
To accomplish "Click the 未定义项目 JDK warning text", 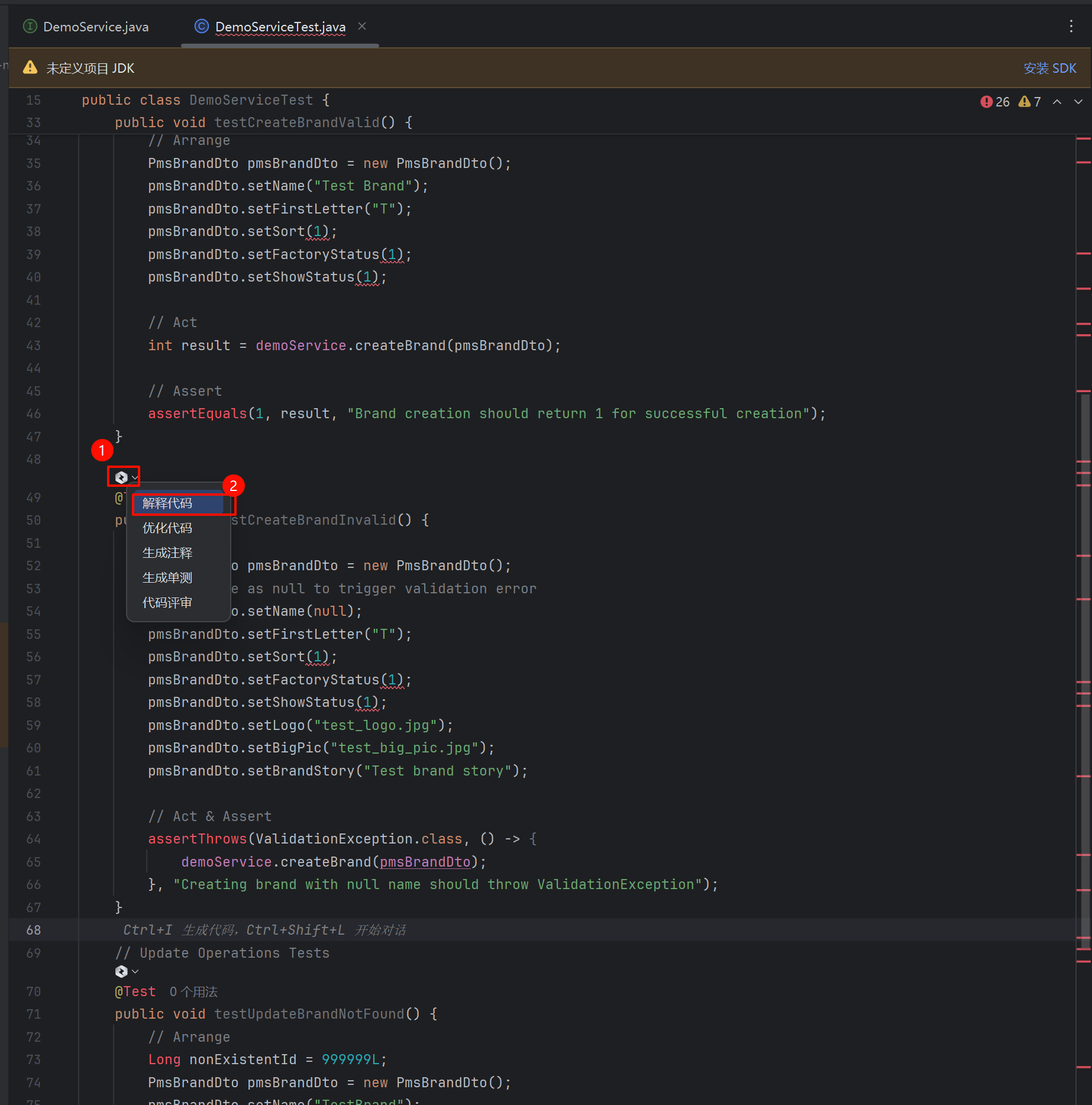I will 90,68.
